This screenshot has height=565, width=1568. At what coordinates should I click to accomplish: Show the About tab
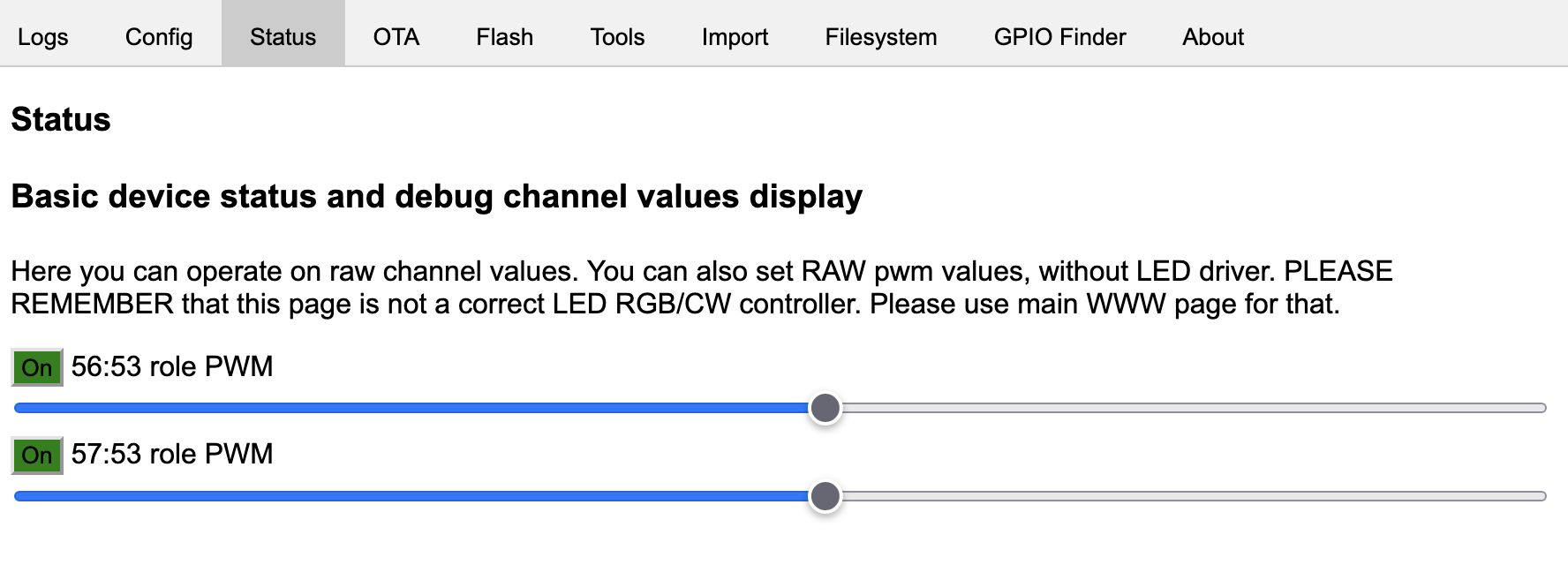[x=1213, y=36]
